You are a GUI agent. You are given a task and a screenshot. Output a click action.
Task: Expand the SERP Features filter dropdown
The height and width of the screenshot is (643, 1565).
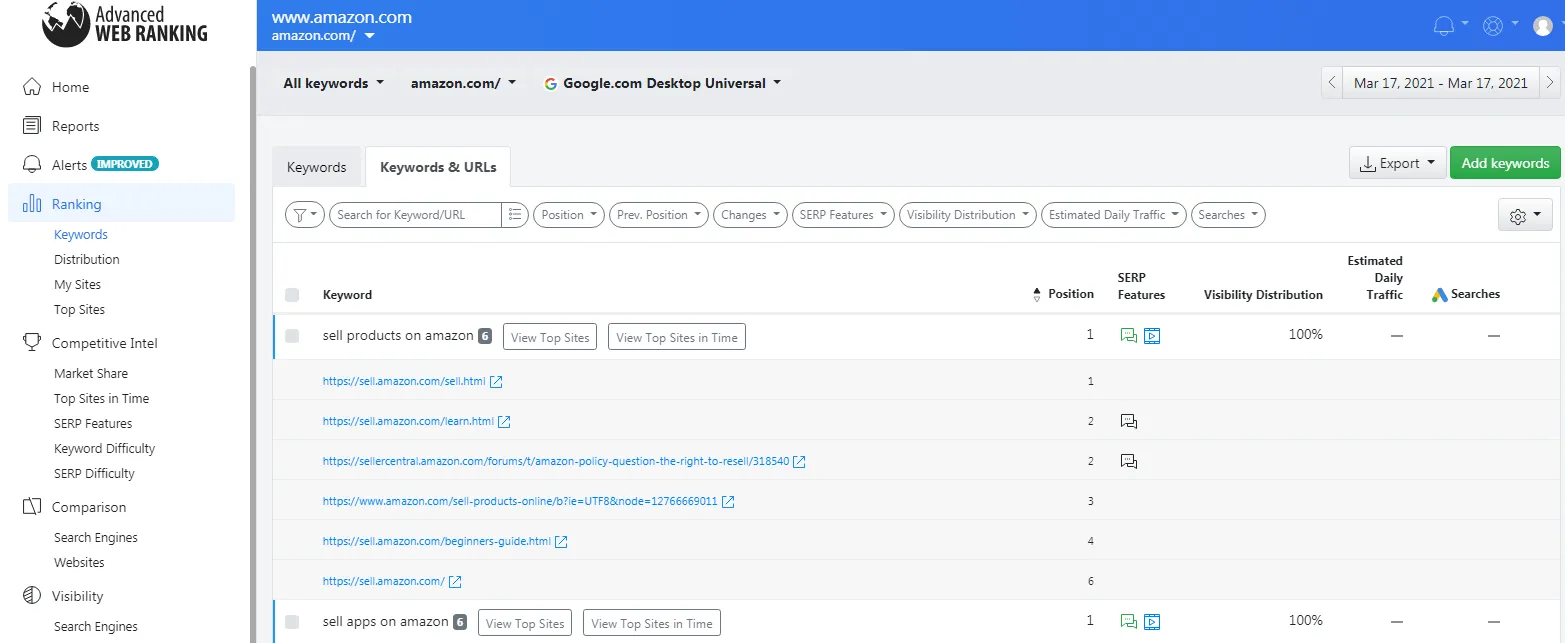tap(843, 215)
